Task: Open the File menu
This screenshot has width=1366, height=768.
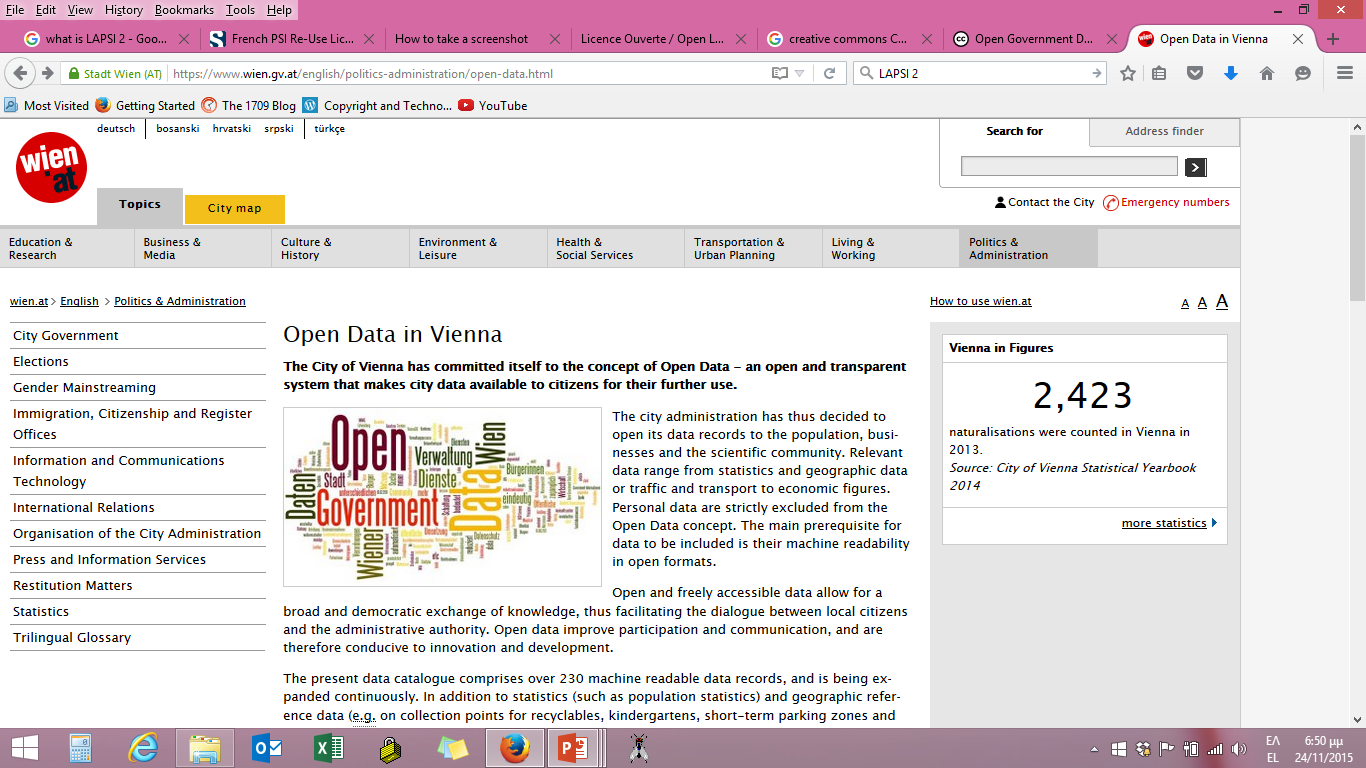Action: 15,10
